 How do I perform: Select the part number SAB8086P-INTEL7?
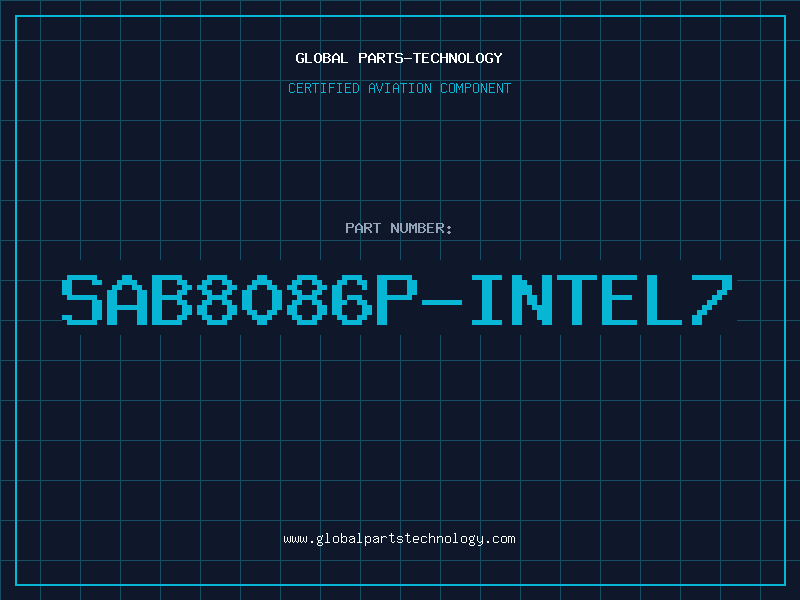(397, 300)
